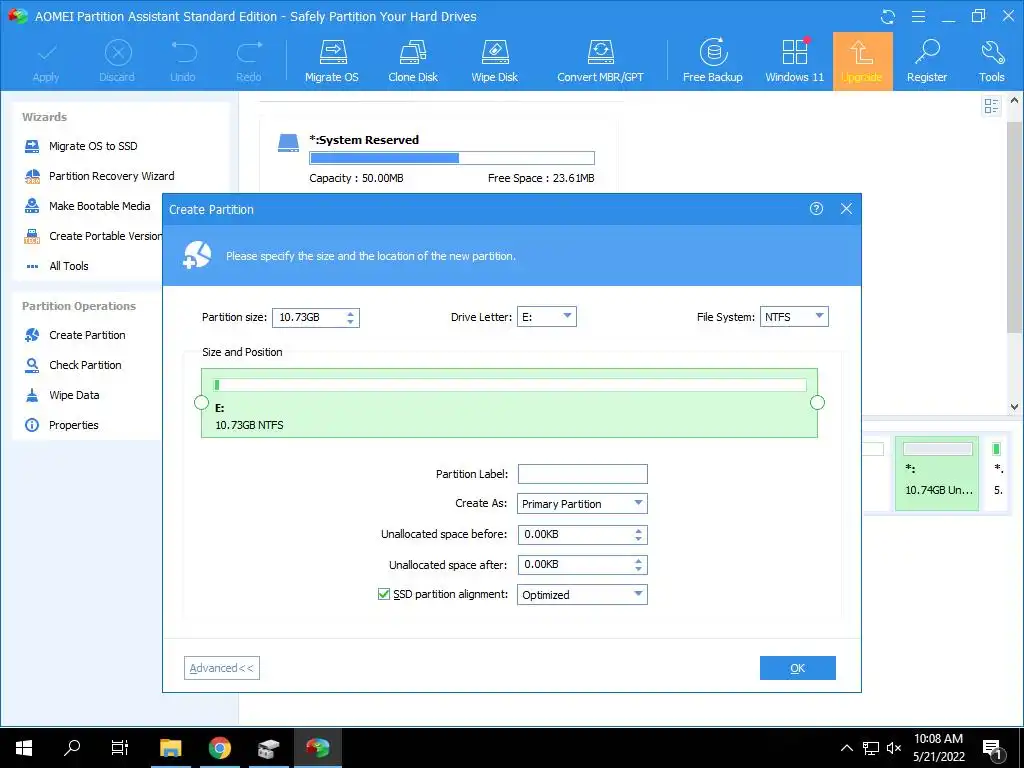Click the main window scroll up arrow

pos(1014,101)
